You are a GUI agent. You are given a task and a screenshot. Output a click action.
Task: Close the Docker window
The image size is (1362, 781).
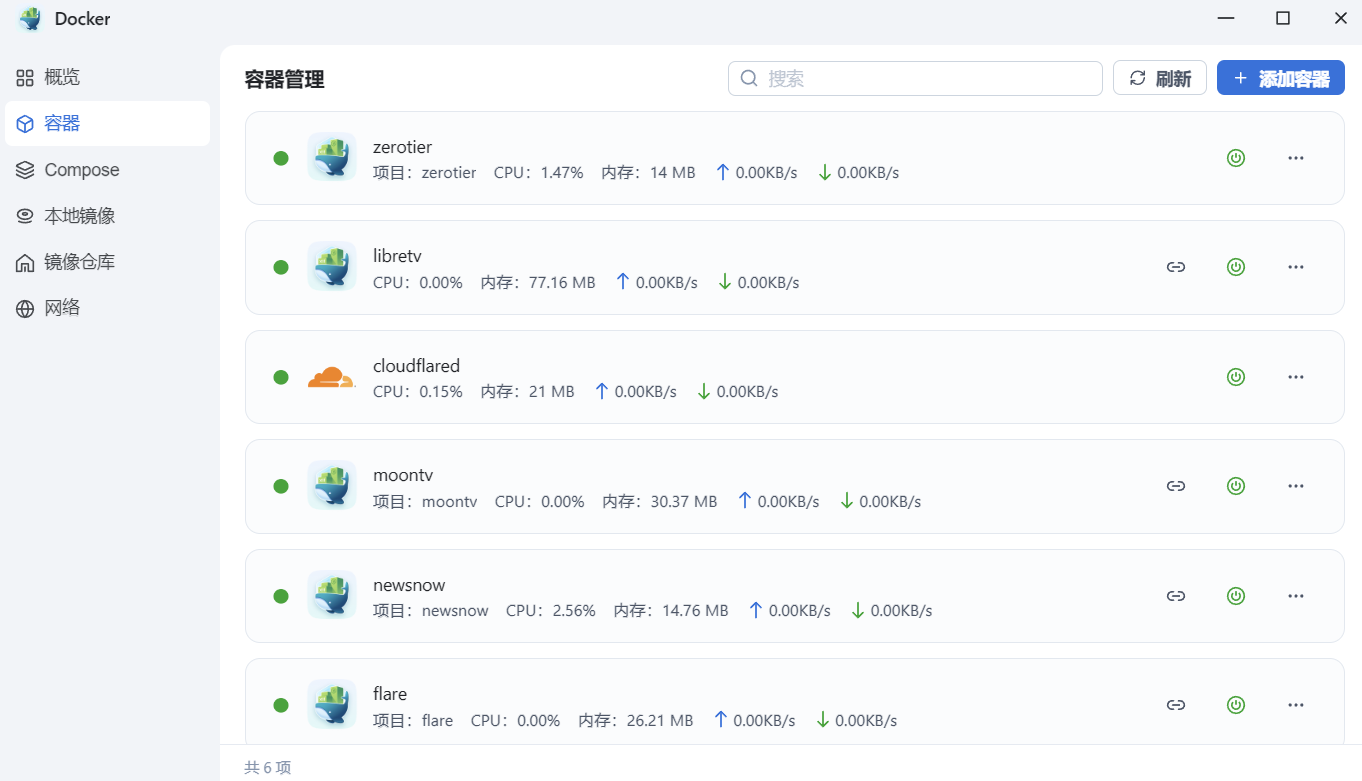pos(1341,18)
